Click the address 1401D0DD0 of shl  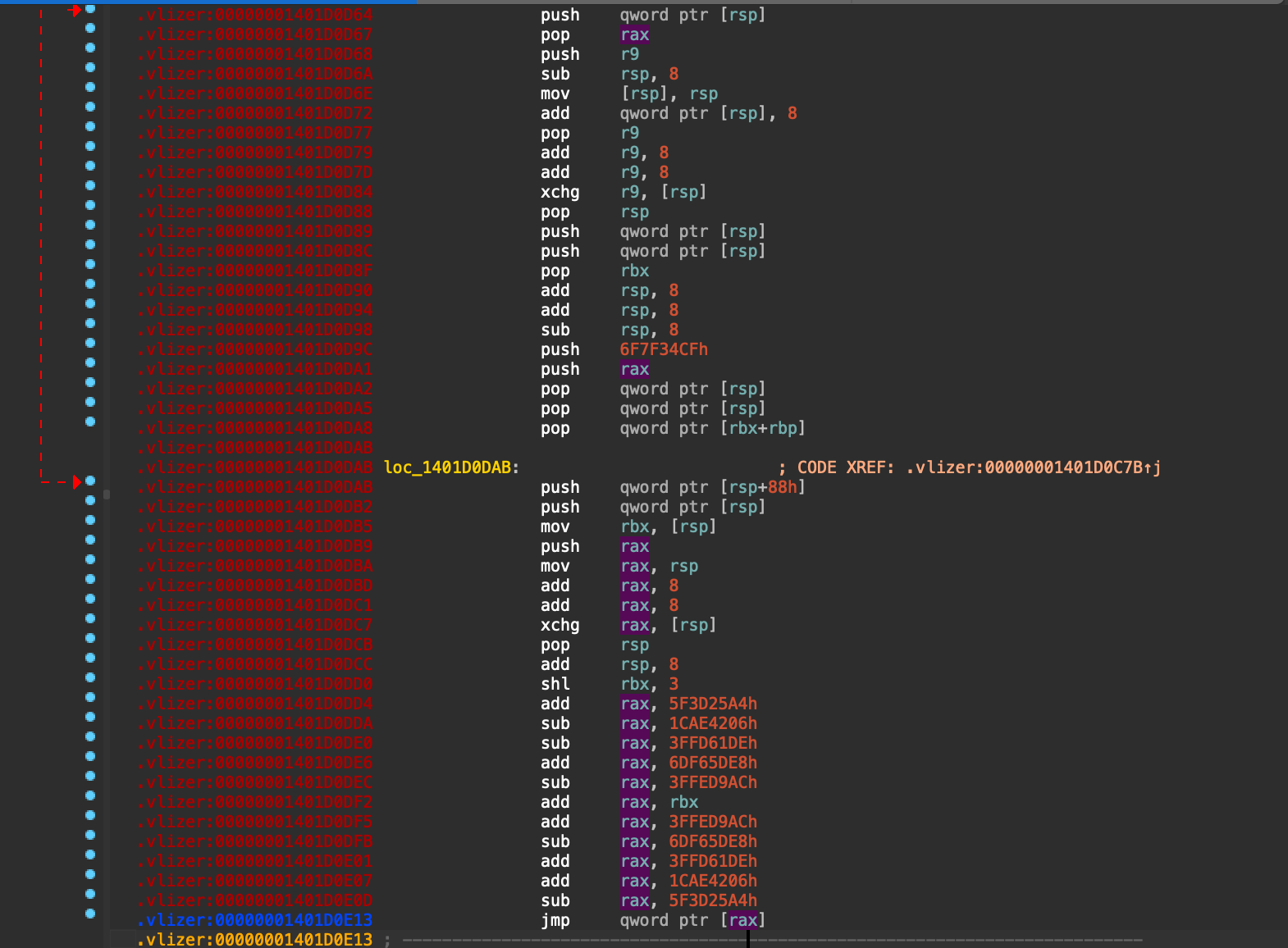(x=255, y=684)
